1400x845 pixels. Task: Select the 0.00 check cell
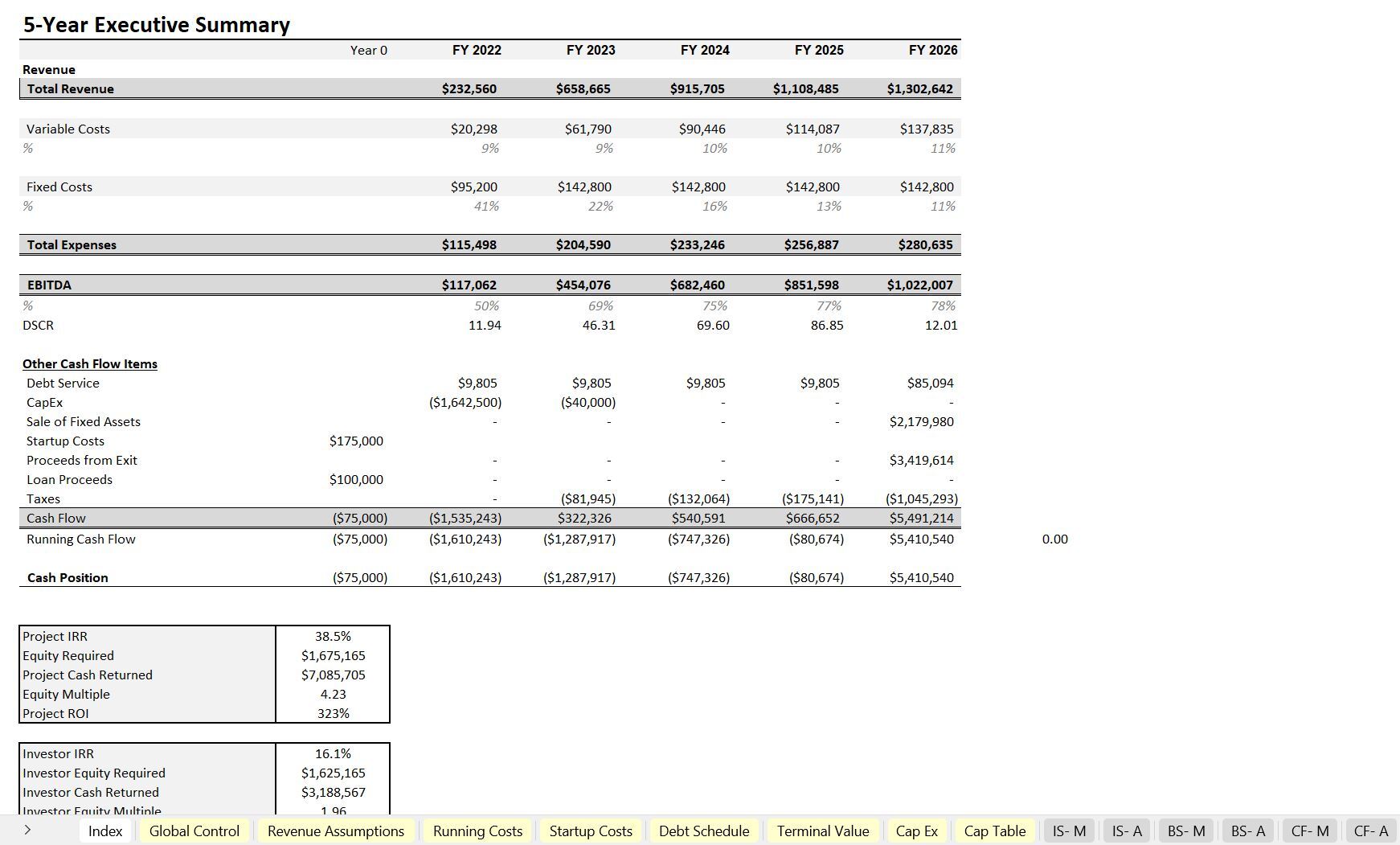(1055, 539)
